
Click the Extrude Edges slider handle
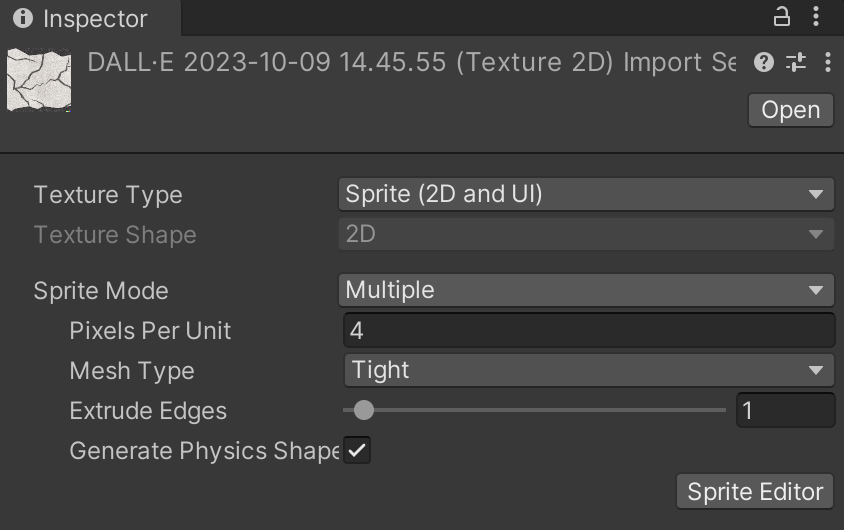click(x=364, y=410)
